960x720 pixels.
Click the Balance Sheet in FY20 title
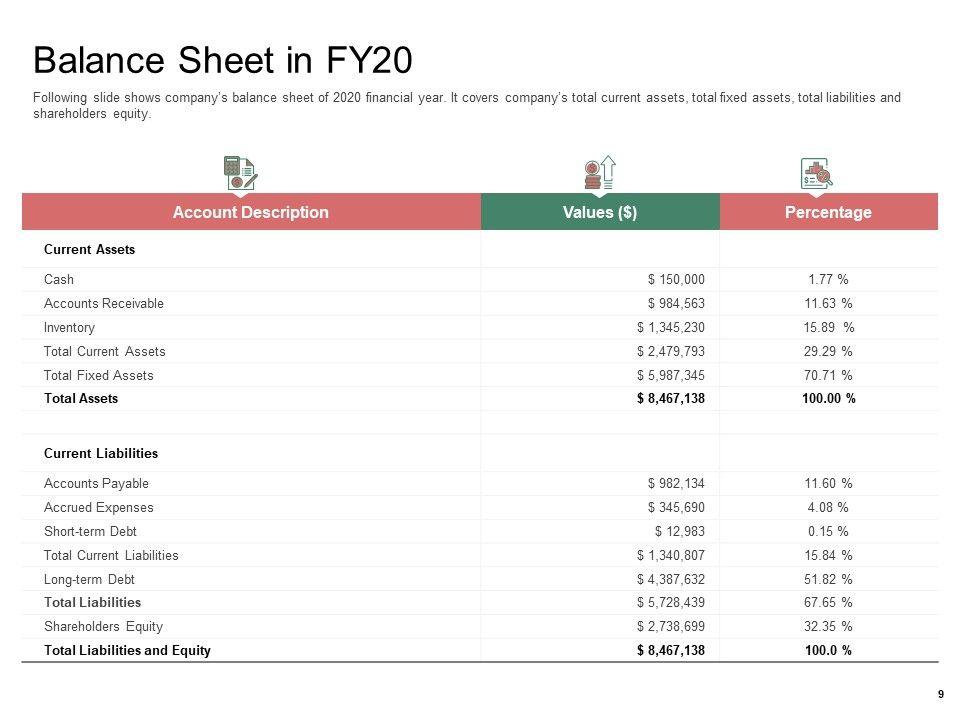[x=222, y=61]
